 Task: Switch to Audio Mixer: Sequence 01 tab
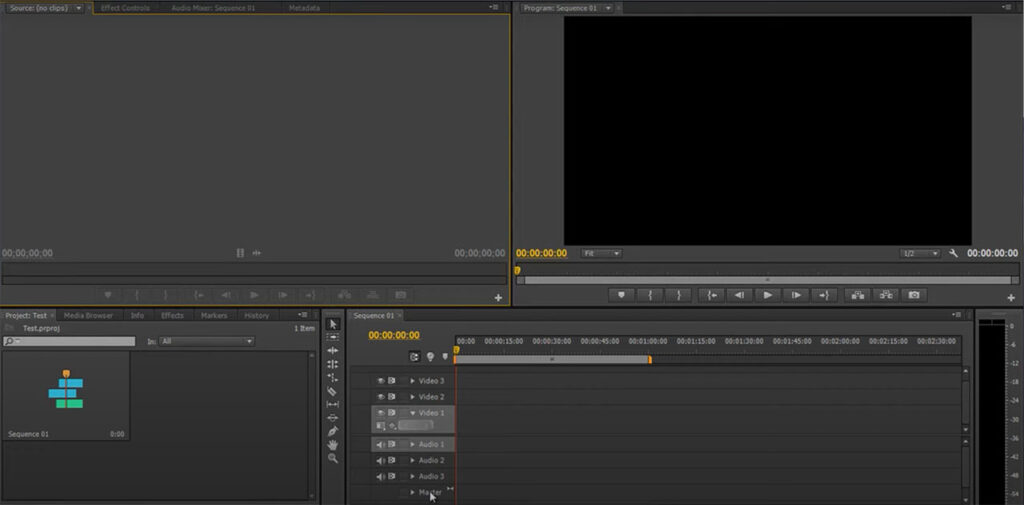(213, 8)
